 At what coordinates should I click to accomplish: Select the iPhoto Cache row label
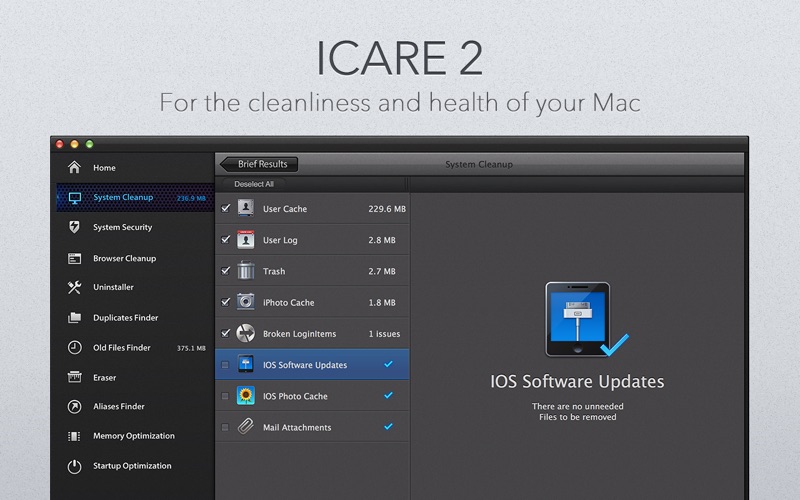pyautogui.click(x=288, y=303)
